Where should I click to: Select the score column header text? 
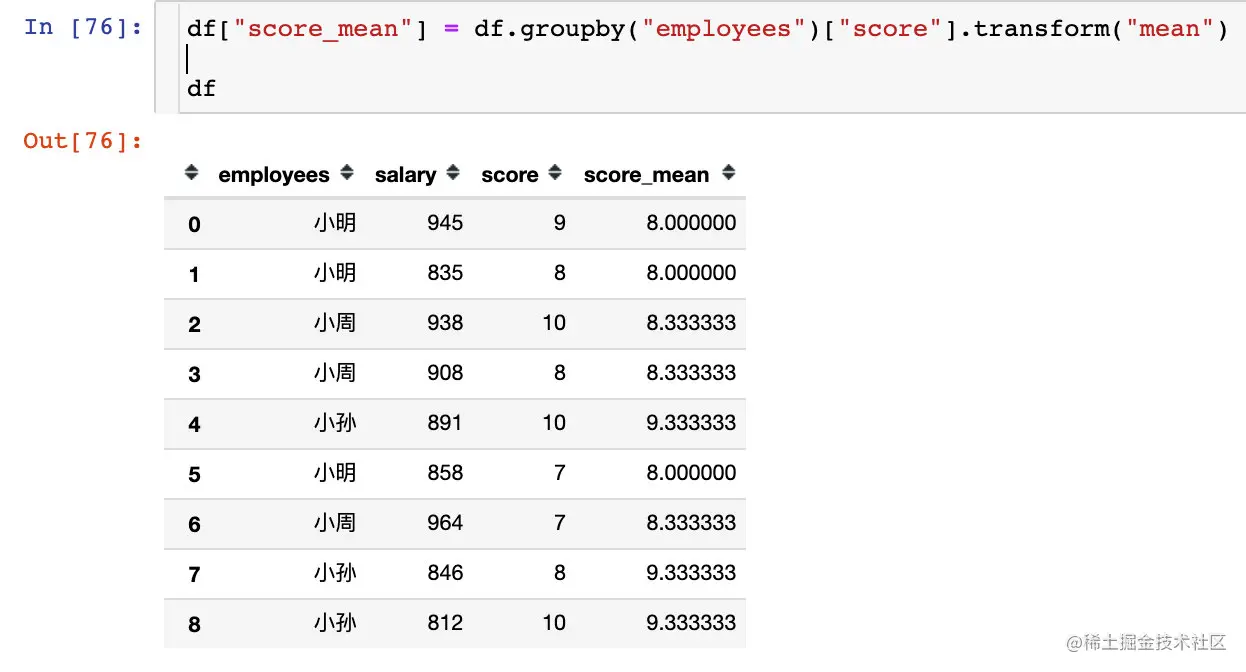(x=510, y=175)
